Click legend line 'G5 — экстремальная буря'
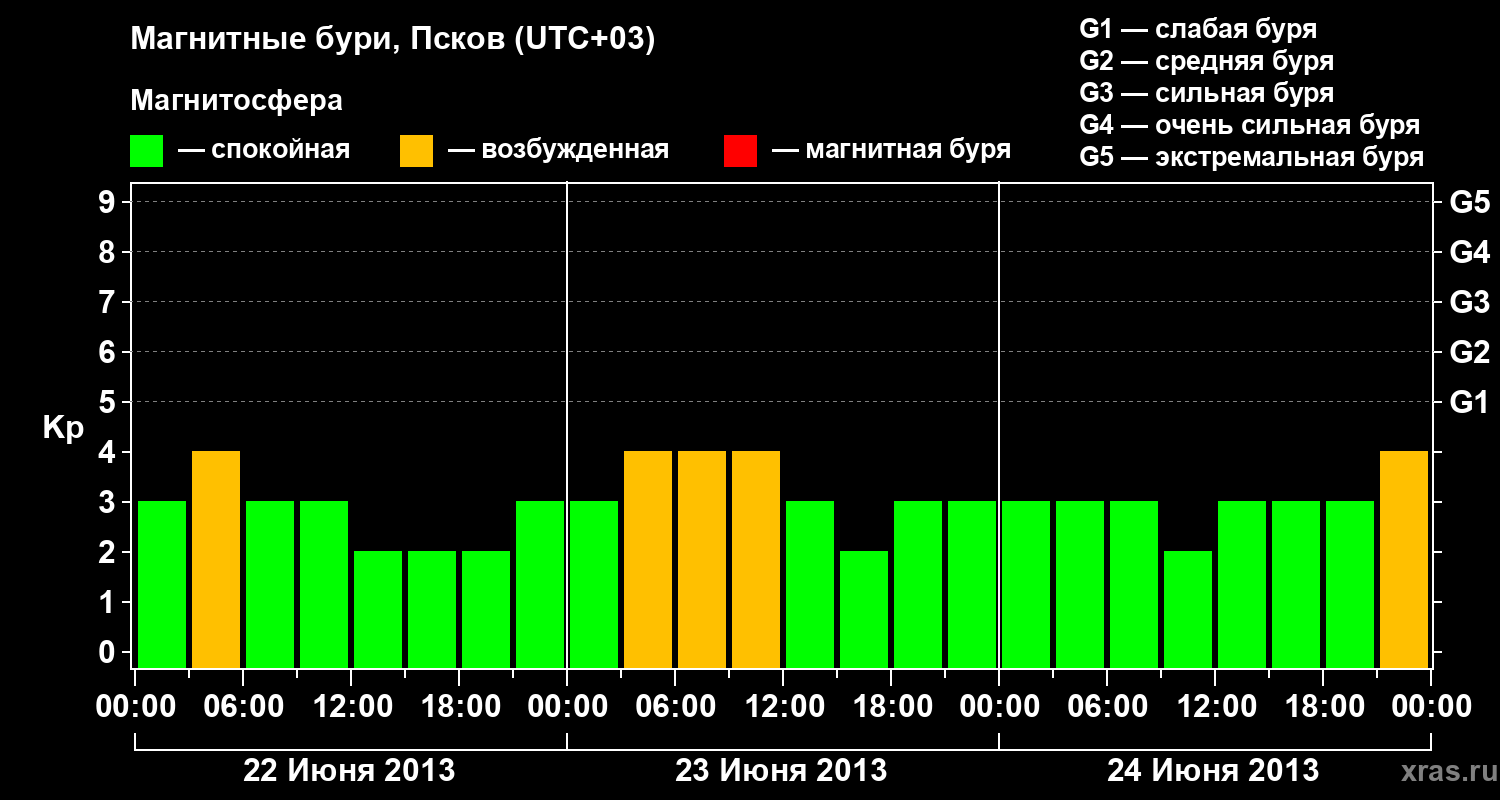The image size is (1500, 800). (1252, 157)
